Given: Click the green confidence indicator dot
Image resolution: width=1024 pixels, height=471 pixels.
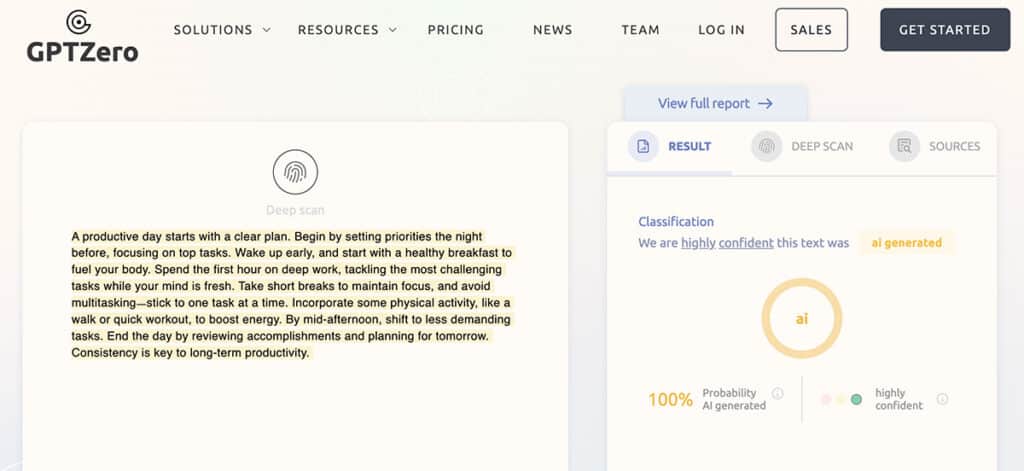Looking at the screenshot, I should coord(856,399).
